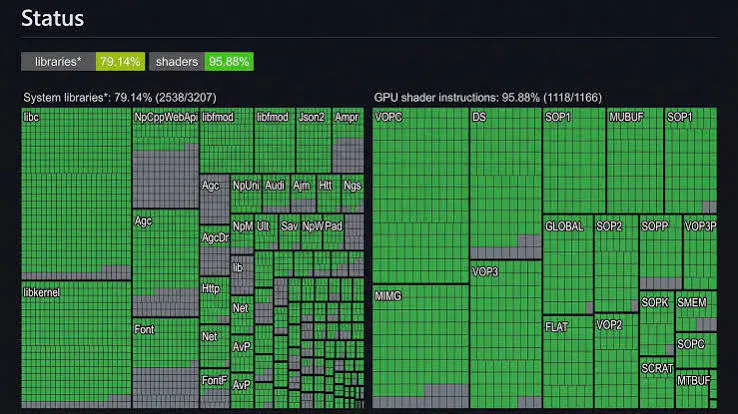The height and width of the screenshot is (414, 738).
Task: Click the SOPC shader instruction block
Action: tap(696, 350)
